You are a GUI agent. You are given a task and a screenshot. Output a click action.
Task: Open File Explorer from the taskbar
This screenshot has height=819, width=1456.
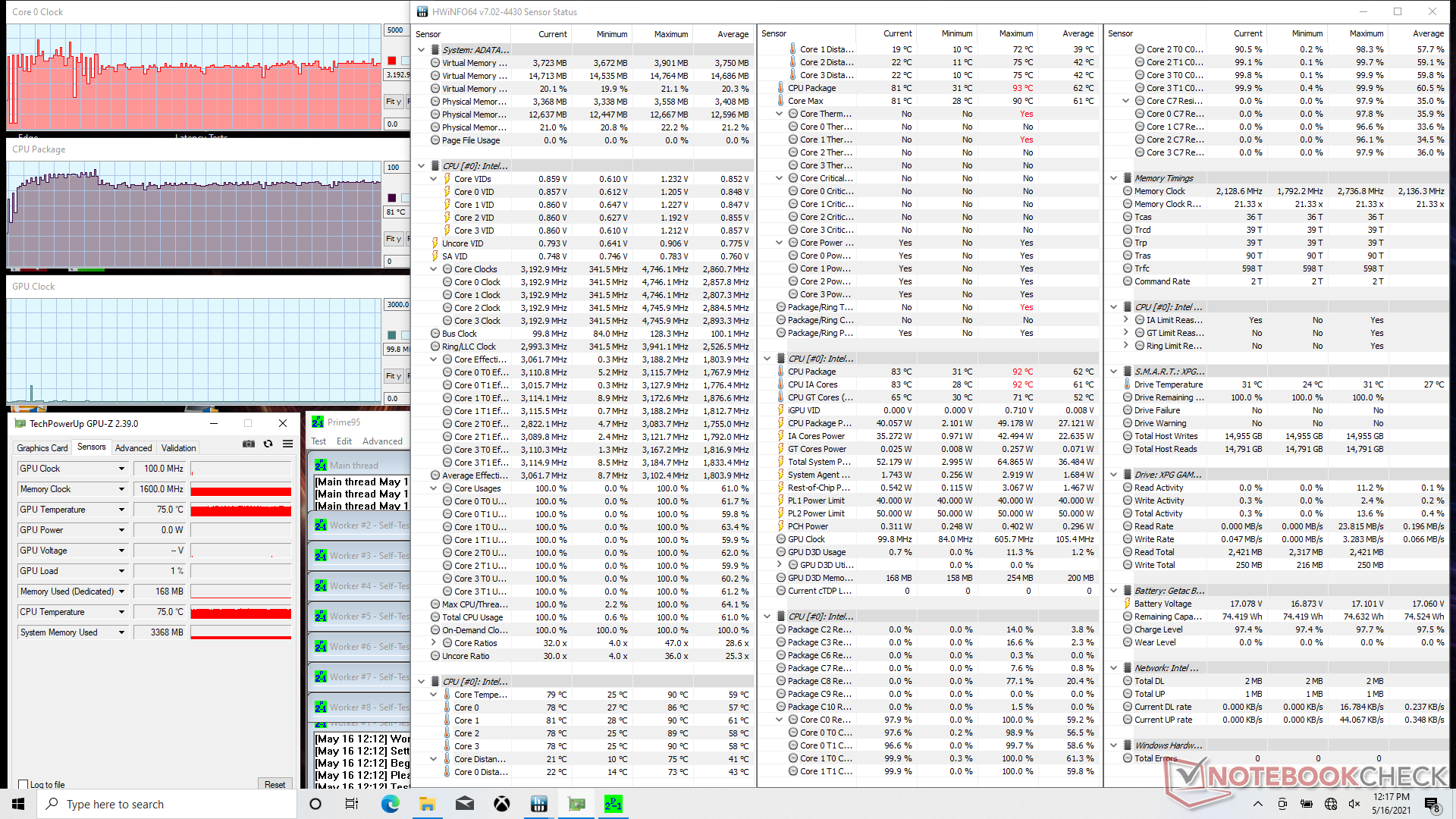[428, 804]
